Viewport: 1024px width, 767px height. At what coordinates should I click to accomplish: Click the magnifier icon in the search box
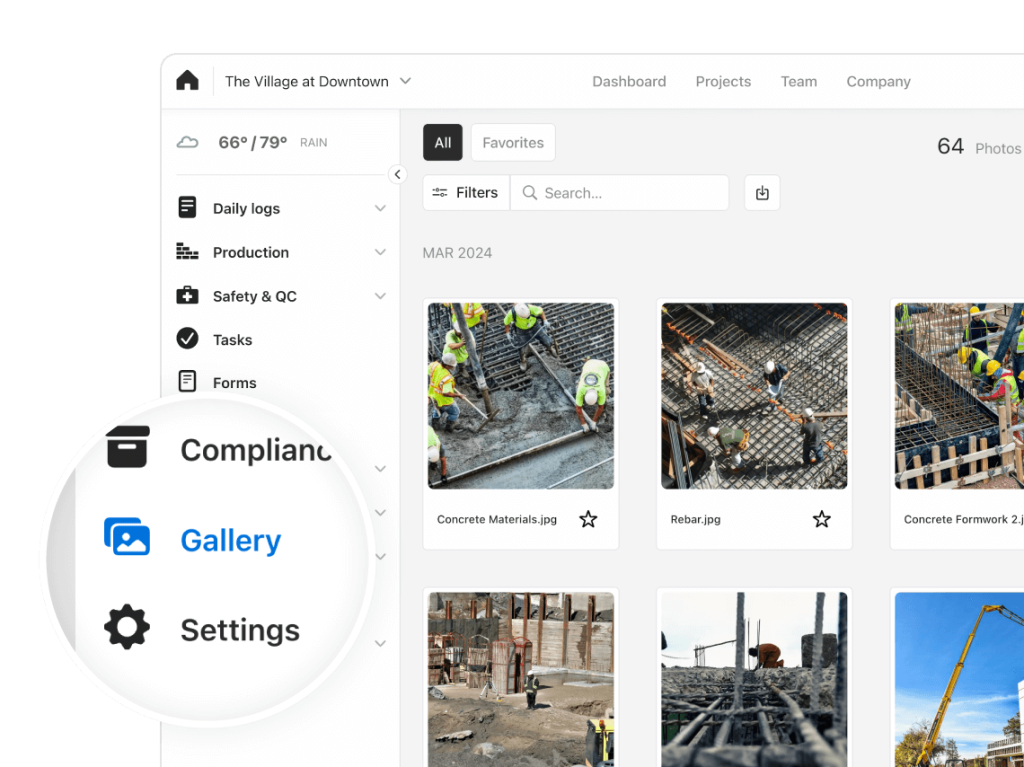530,193
